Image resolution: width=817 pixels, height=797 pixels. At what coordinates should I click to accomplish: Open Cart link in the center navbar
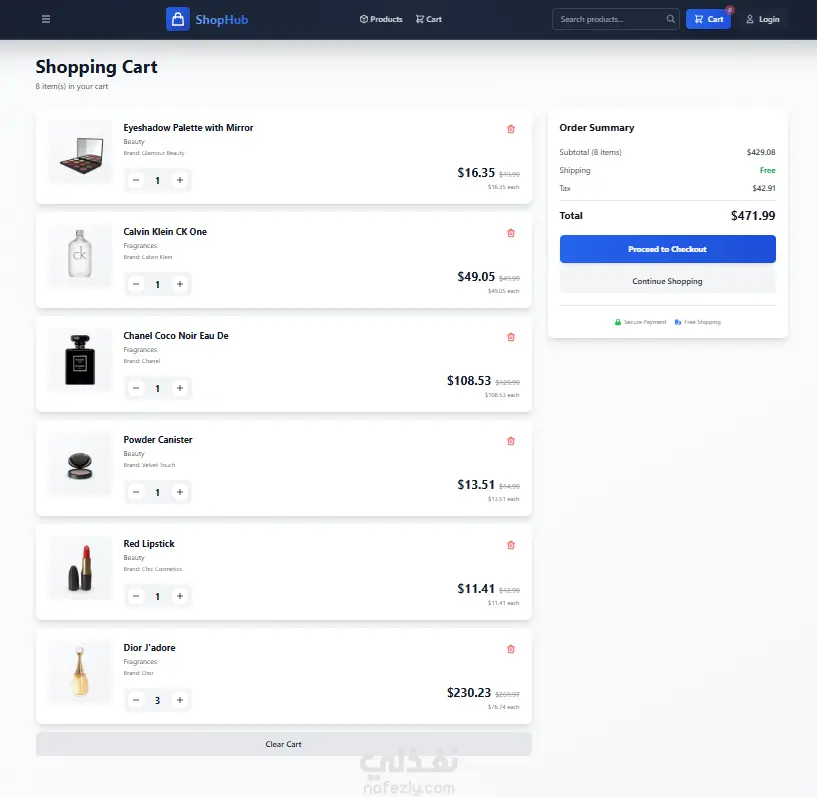[428, 19]
